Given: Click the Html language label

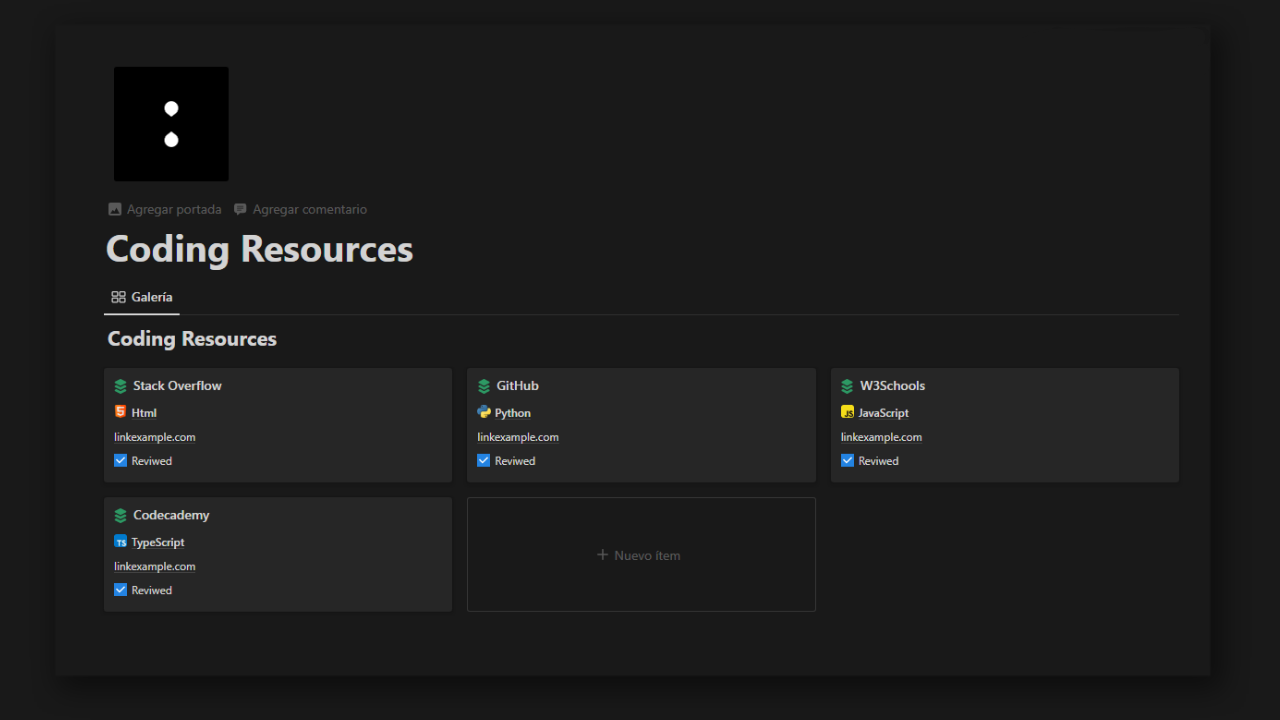Looking at the screenshot, I should click(x=144, y=413).
